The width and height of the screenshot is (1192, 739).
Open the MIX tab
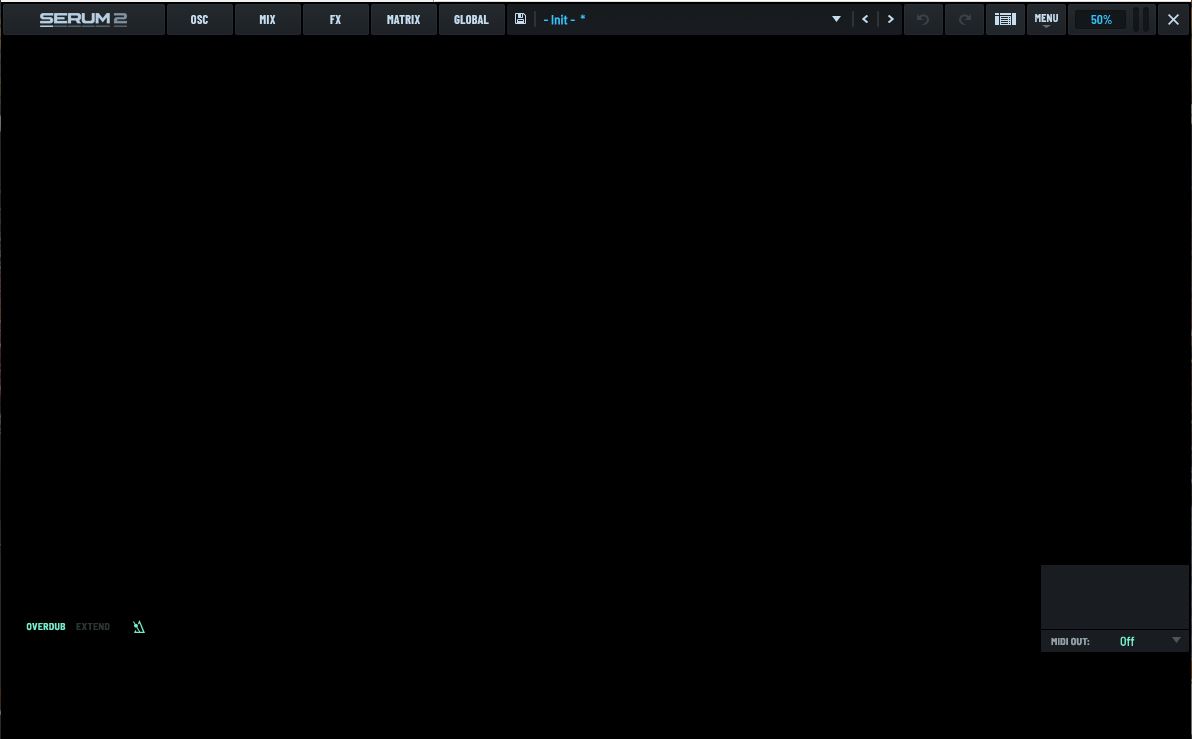pos(268,20)
